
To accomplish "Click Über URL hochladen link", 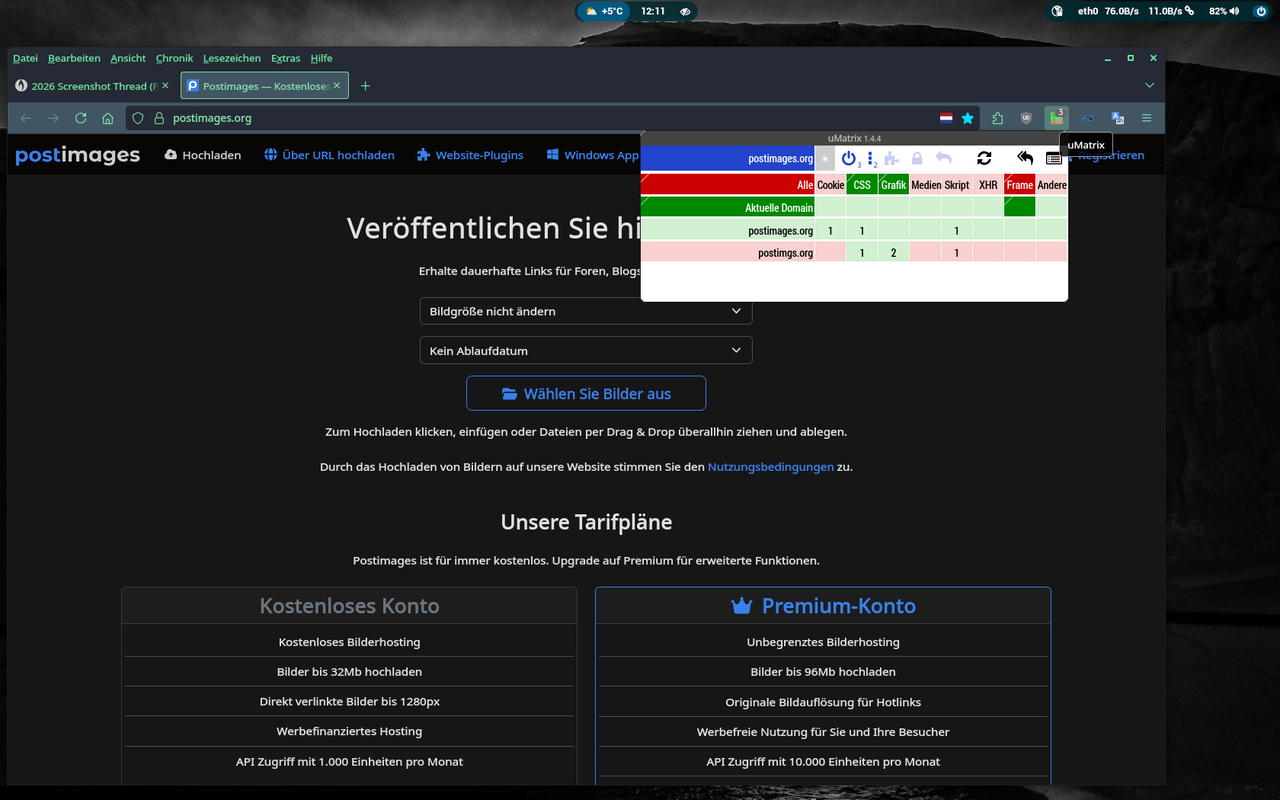I will [x=329, y=155].
